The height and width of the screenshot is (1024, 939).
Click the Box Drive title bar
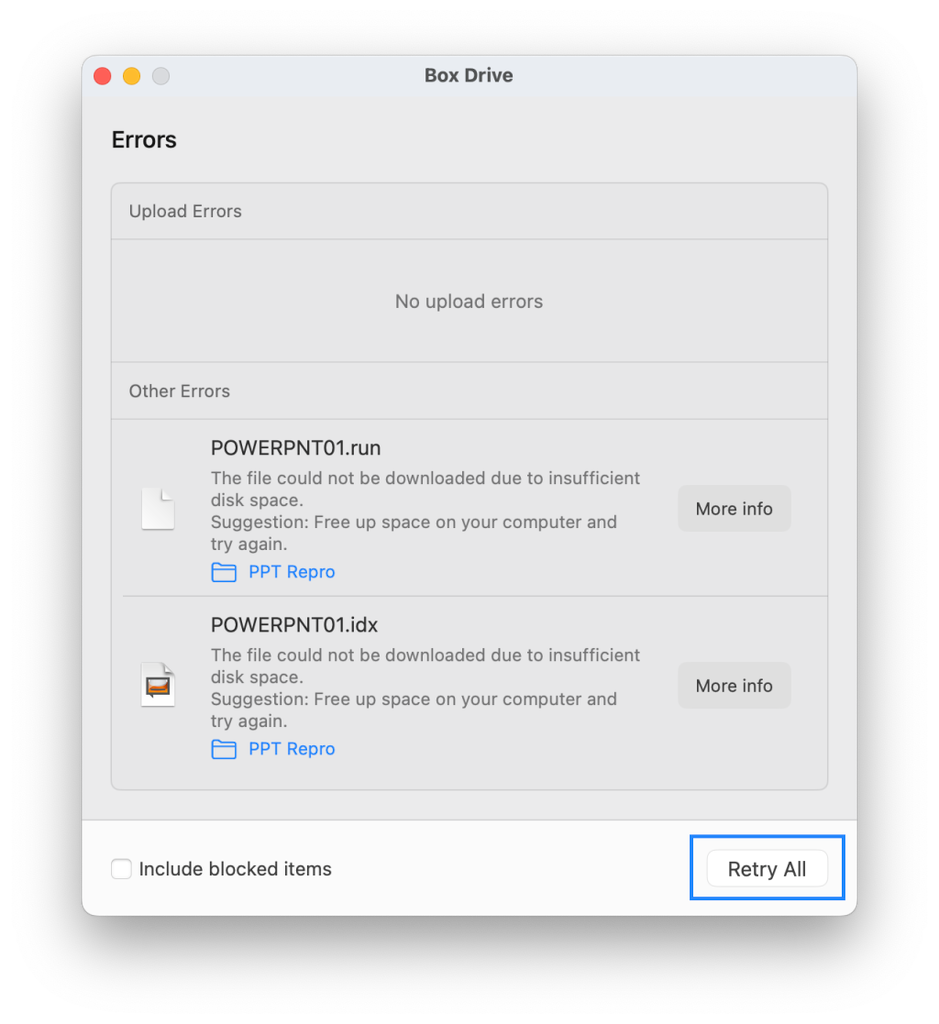[x=469, y=76]
